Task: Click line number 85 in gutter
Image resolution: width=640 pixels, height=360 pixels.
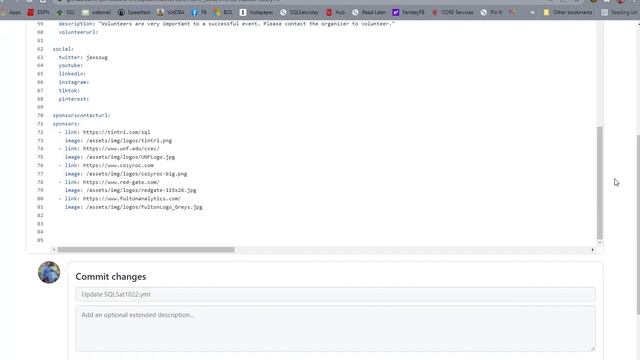Action: pos(40,240)
